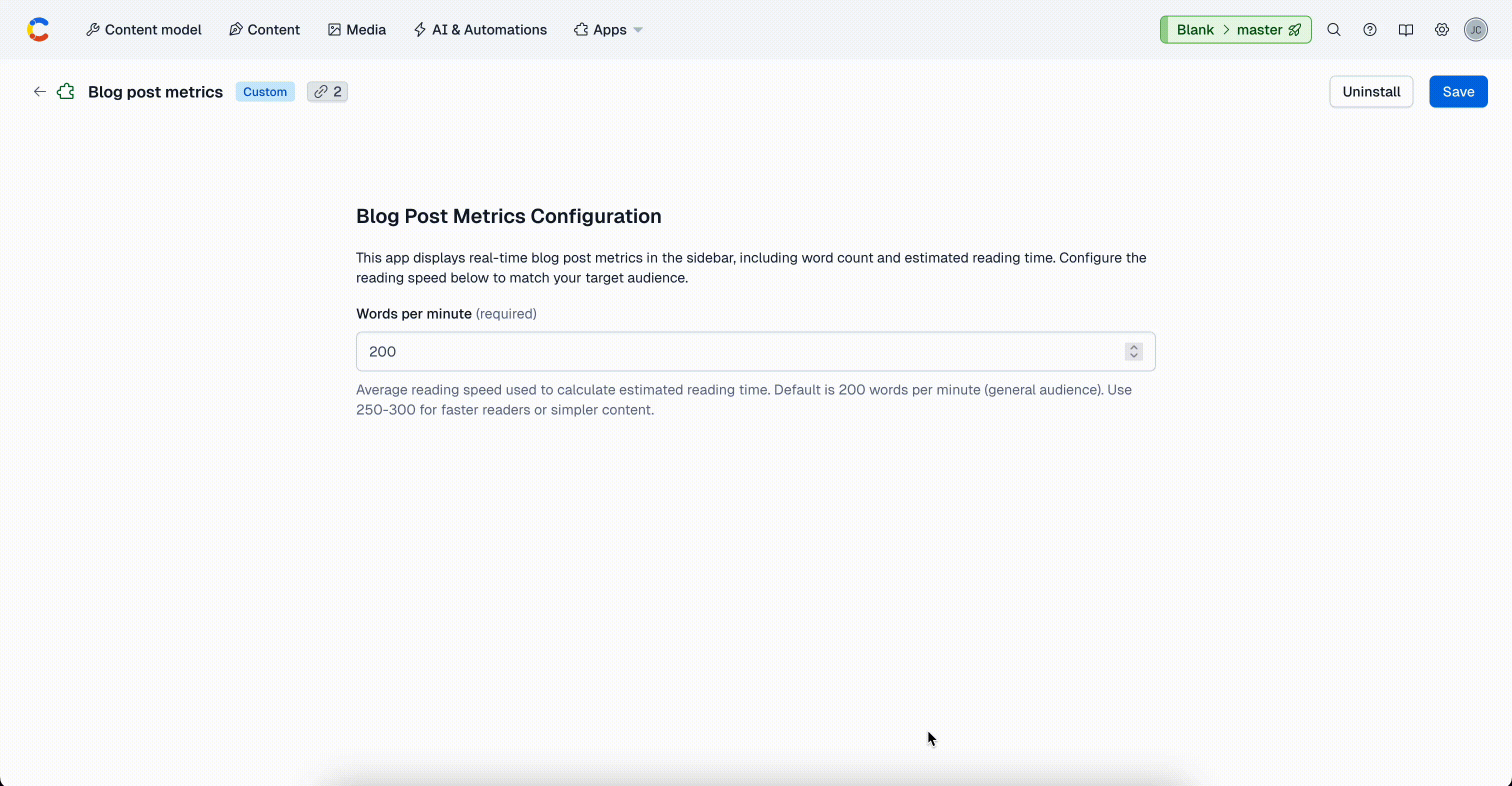Open the Media section
The image size is (1512, 786).
[x=357, y=30]
